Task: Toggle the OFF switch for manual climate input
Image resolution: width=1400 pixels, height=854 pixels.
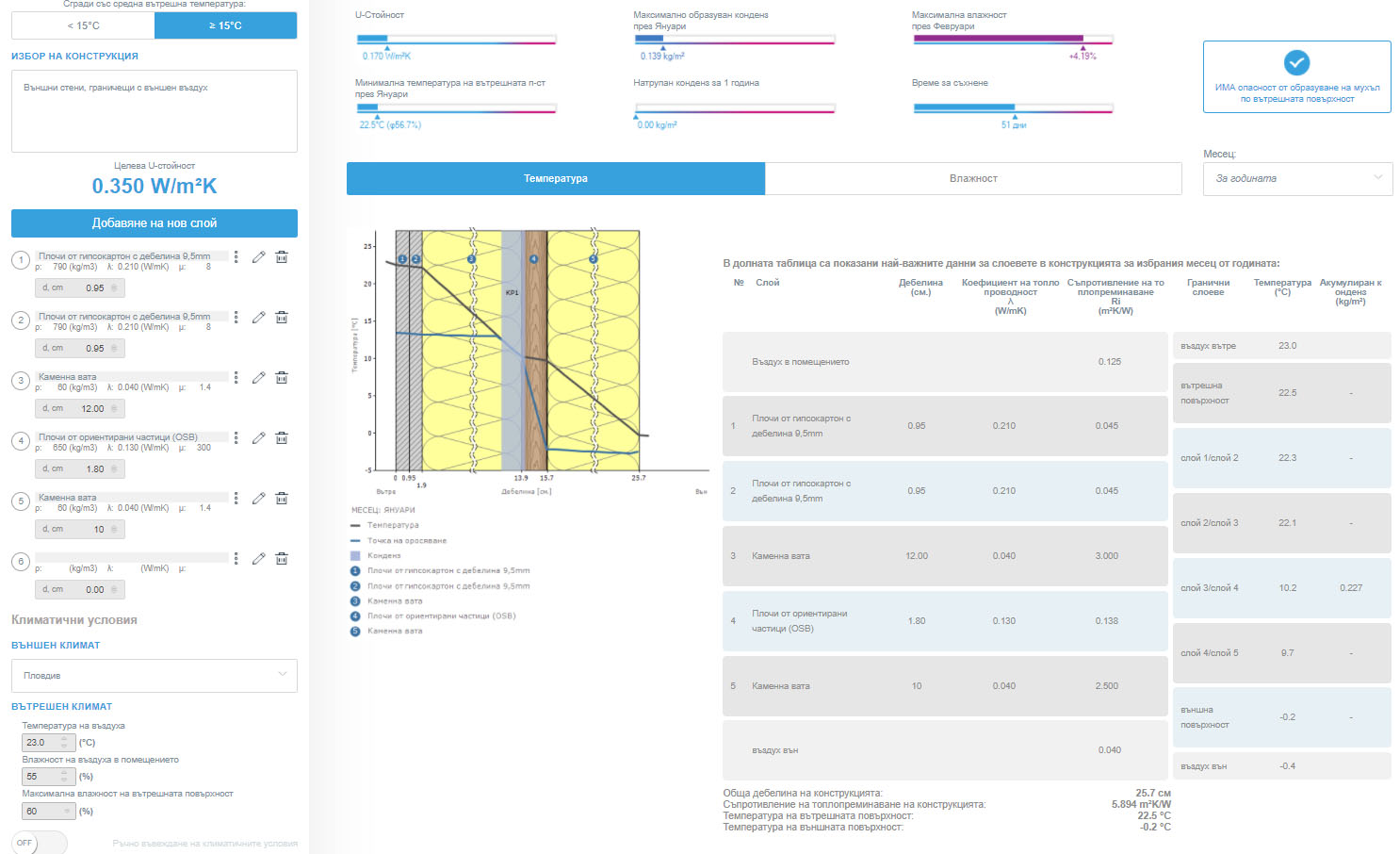Action: click(39, 843)
